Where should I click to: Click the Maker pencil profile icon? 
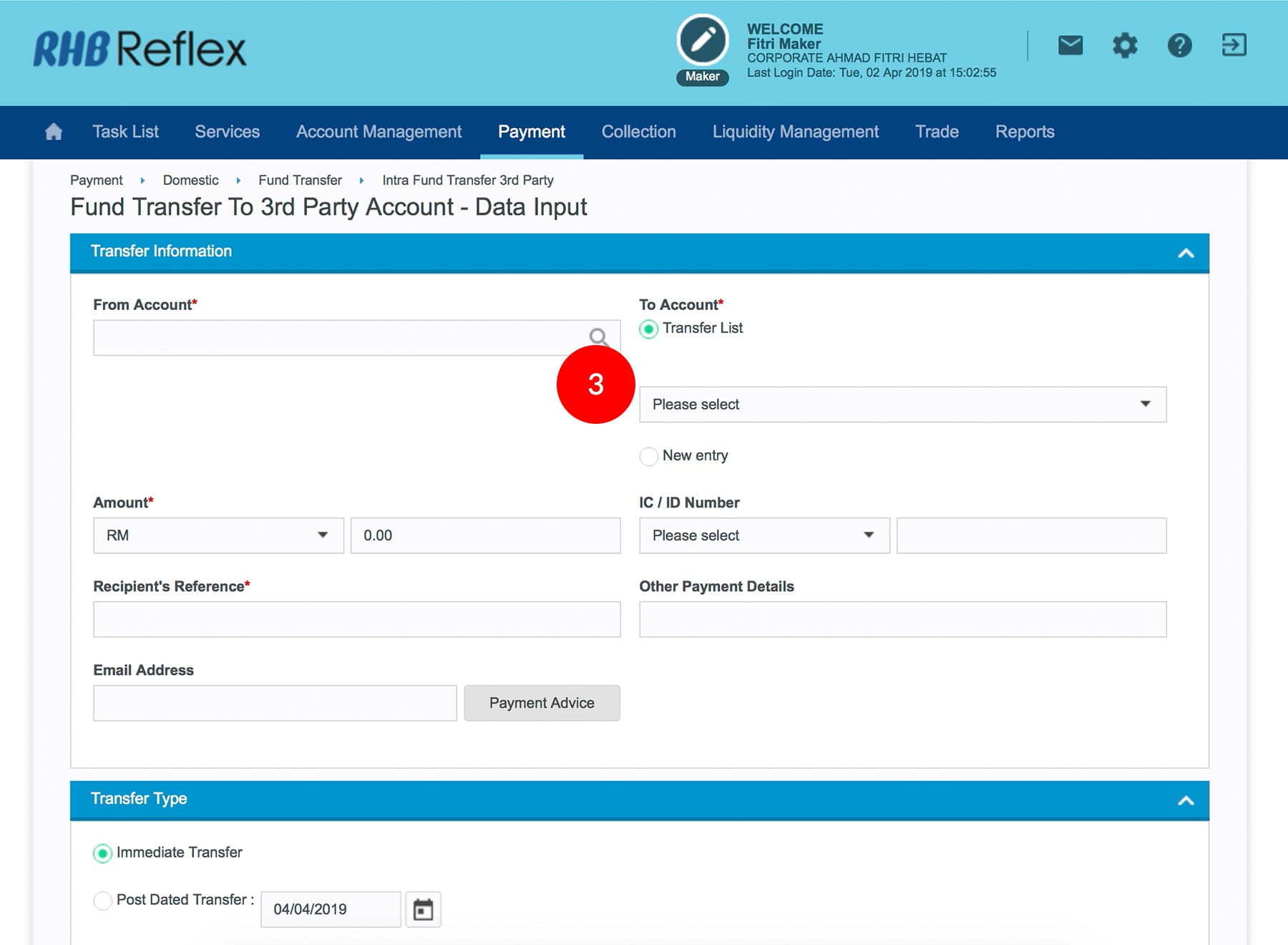click(702, 41)
